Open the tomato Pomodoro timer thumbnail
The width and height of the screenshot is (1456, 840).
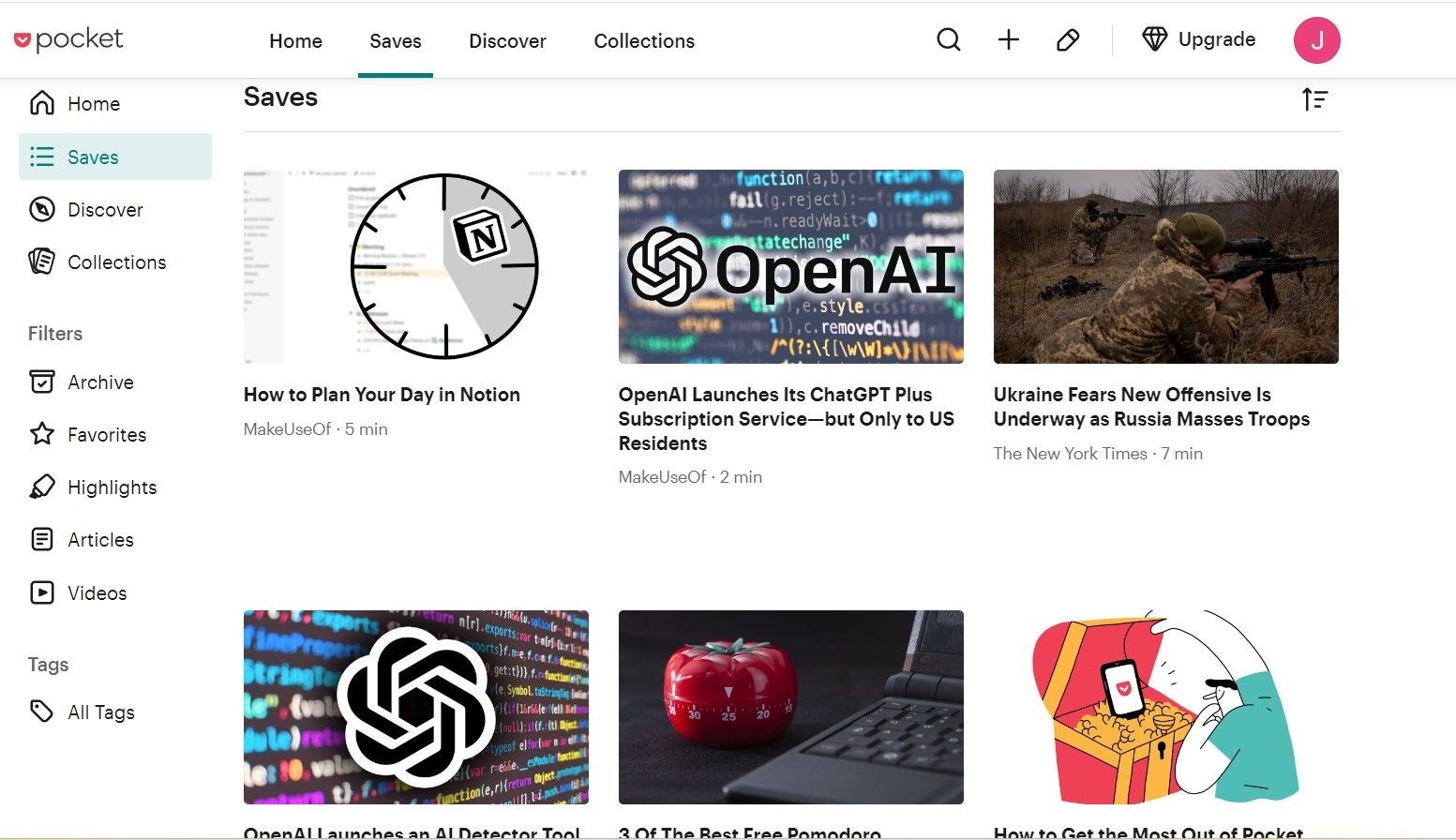[791, 707]
